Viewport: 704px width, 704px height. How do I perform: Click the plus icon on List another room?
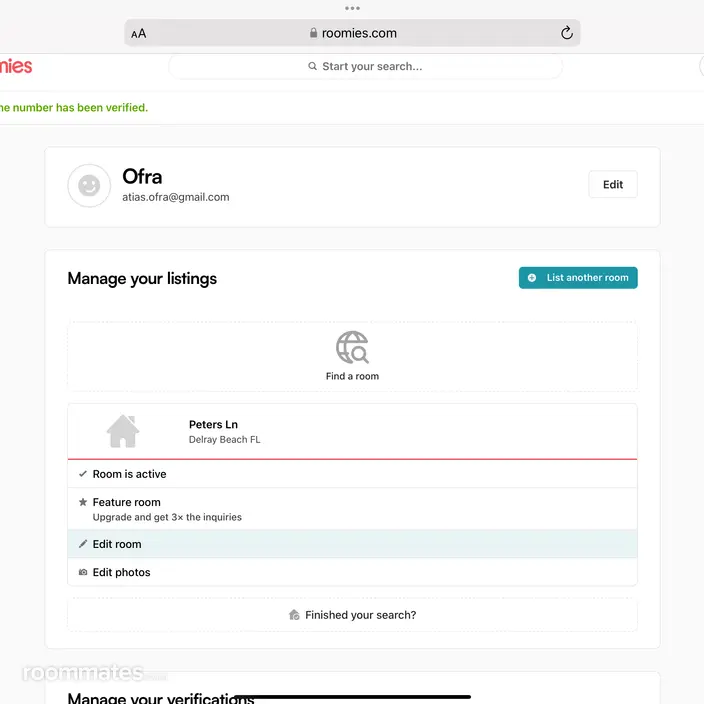[x=532, y=278]
